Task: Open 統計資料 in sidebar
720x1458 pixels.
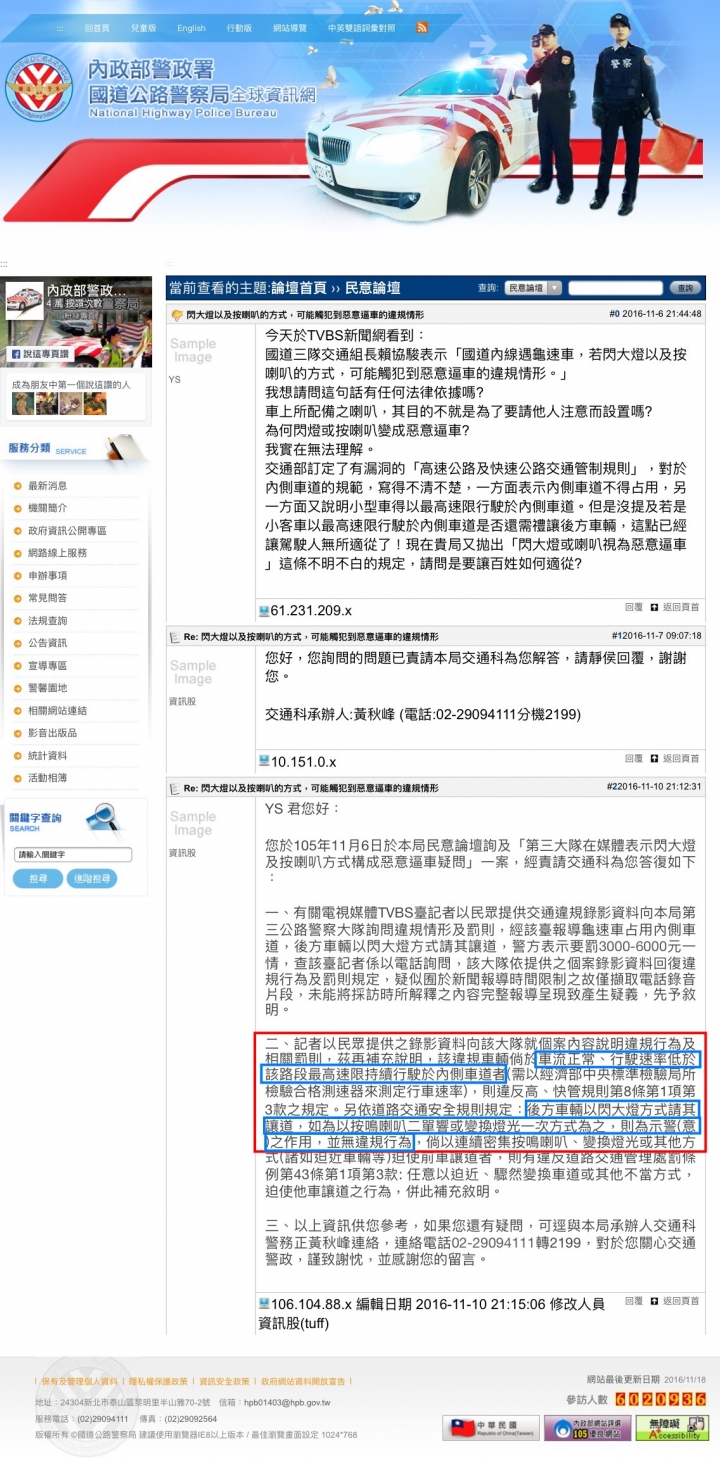Action: [x=48, y=756]
